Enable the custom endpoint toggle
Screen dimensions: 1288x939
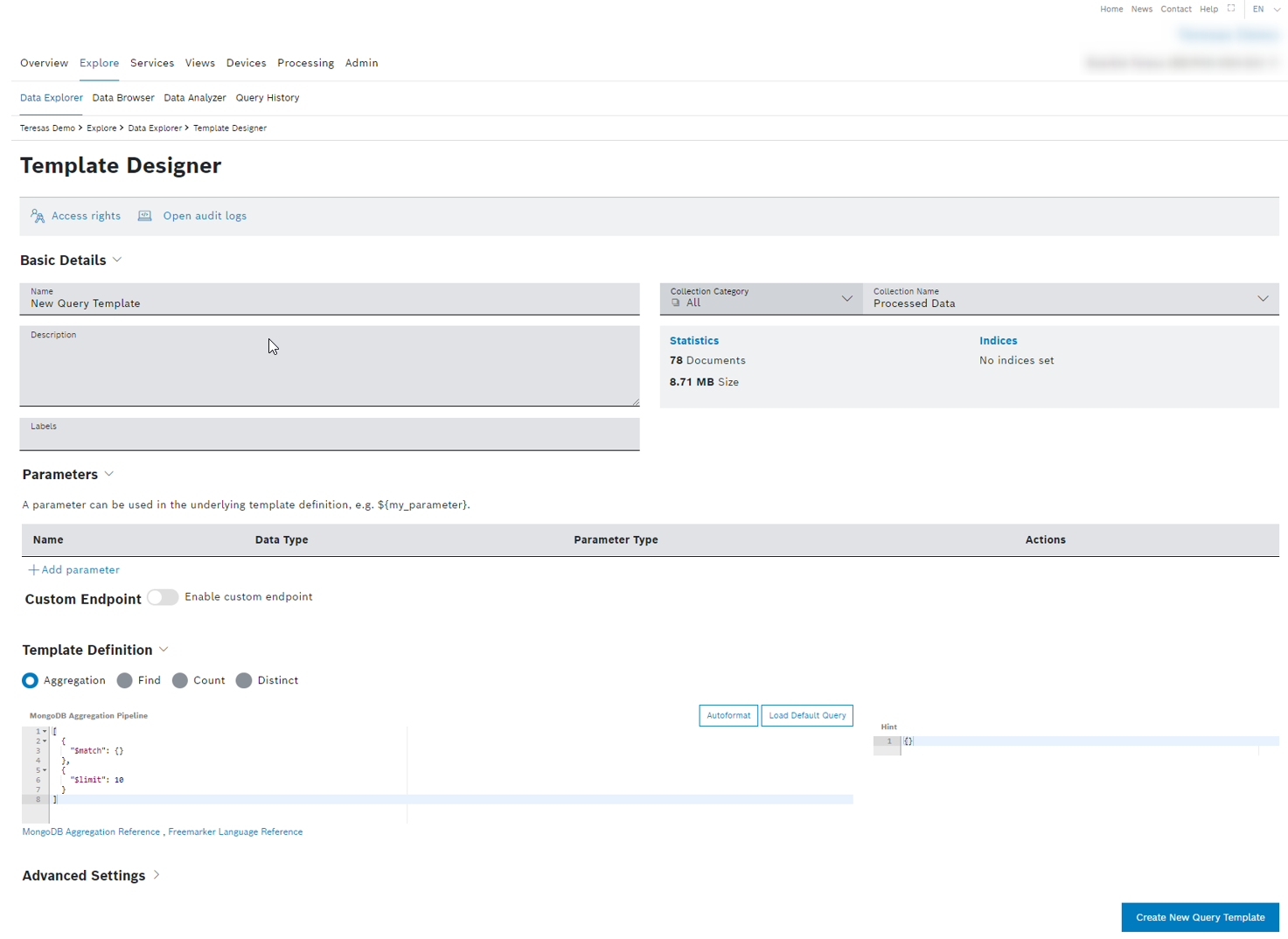(x=163, y=597)
